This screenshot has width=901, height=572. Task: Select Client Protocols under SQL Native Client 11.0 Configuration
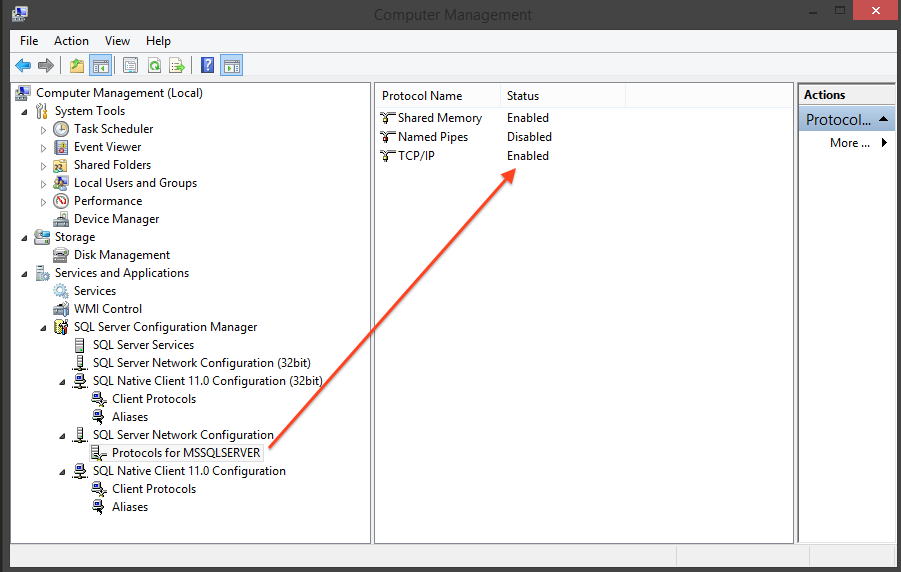pos(154,489)
